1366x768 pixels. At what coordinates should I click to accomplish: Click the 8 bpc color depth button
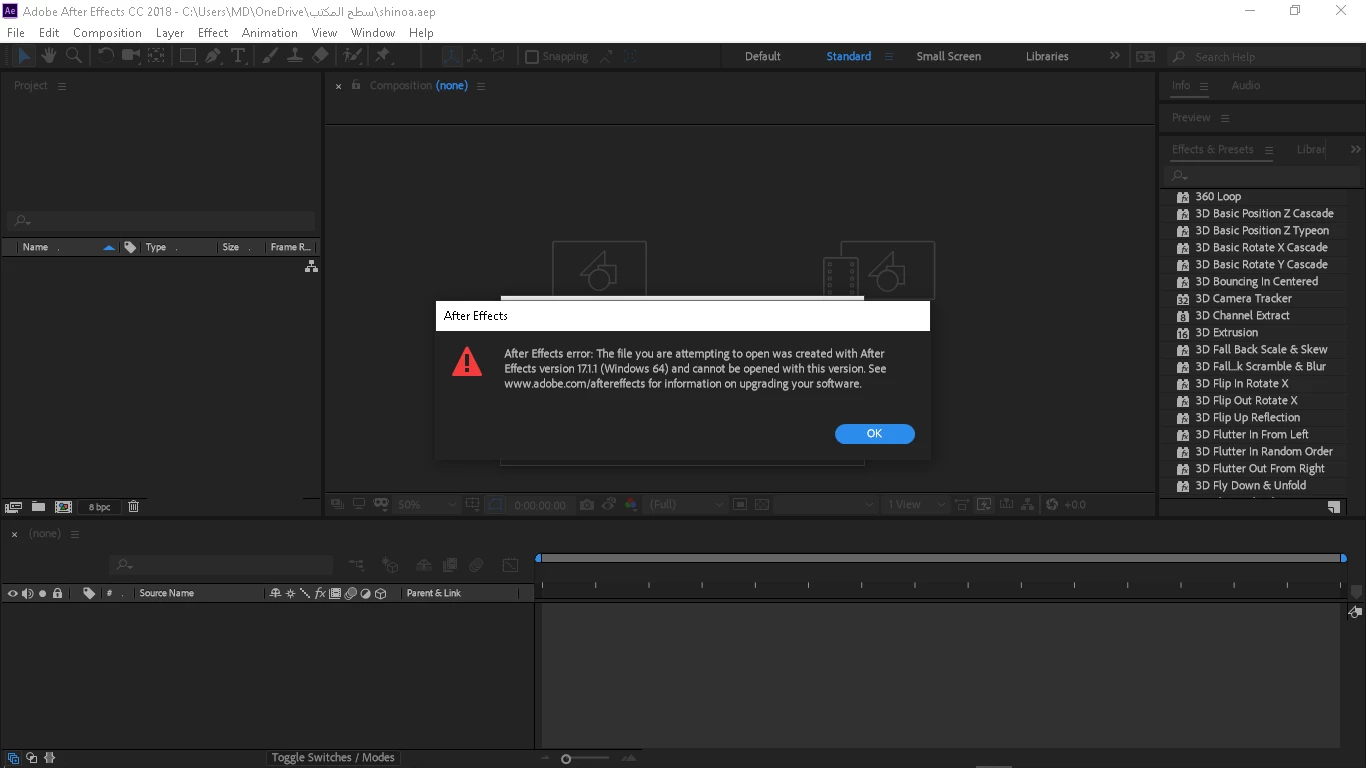tap(100, 507)
